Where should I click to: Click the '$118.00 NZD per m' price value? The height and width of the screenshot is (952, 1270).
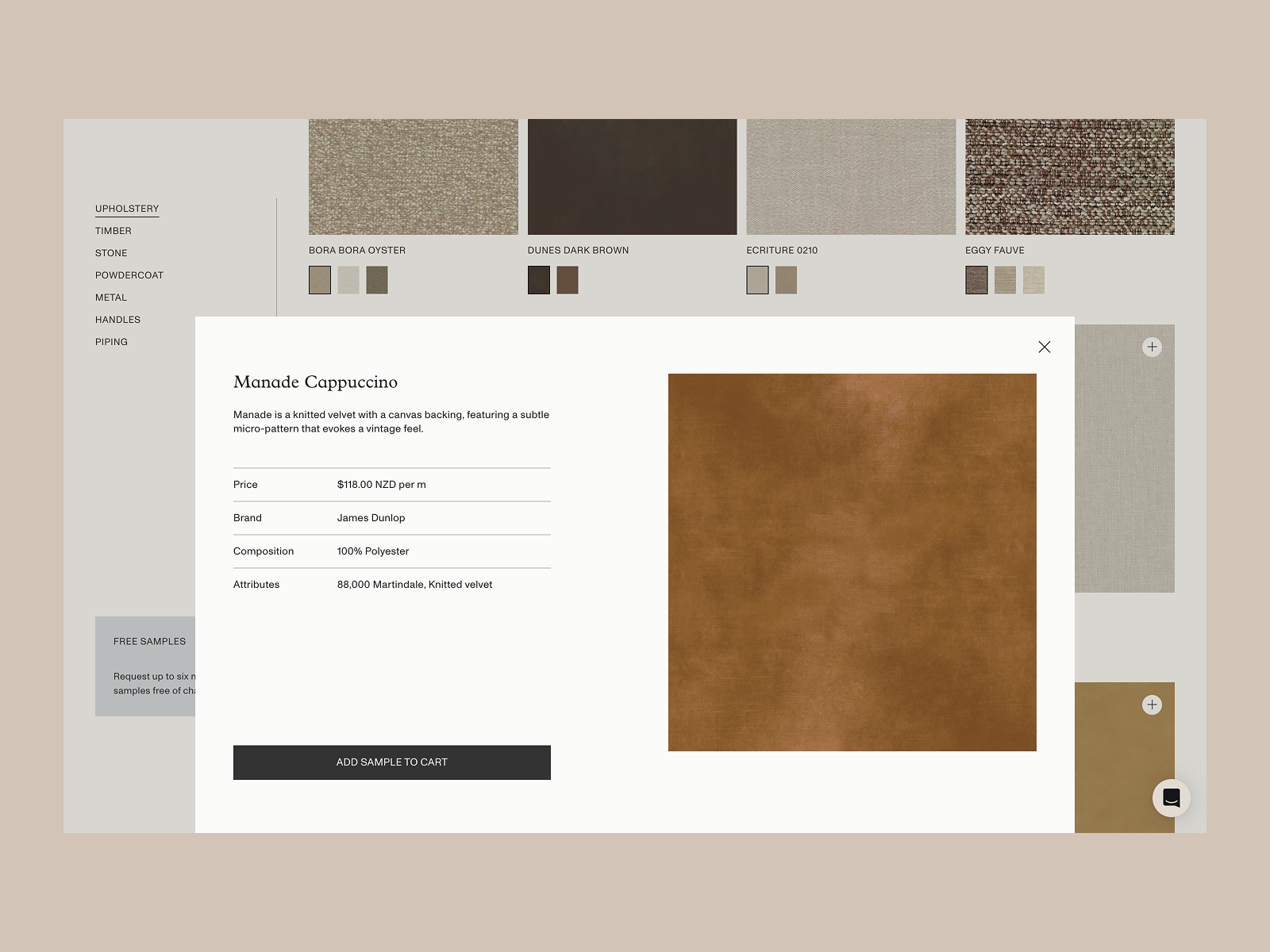pyautogui.click(x=382, y=485)
